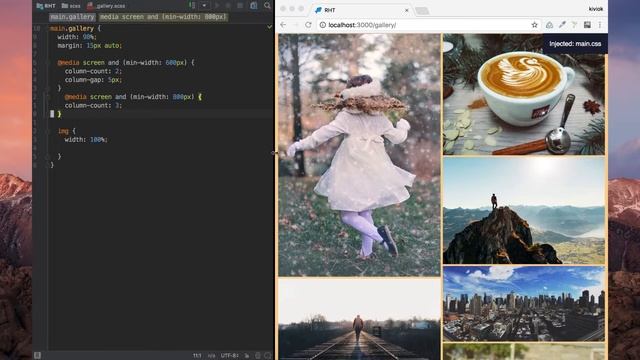Screen dimensions: 640x360
Task: Click the cursor position indicator in status bar
Action: [197, 356]
